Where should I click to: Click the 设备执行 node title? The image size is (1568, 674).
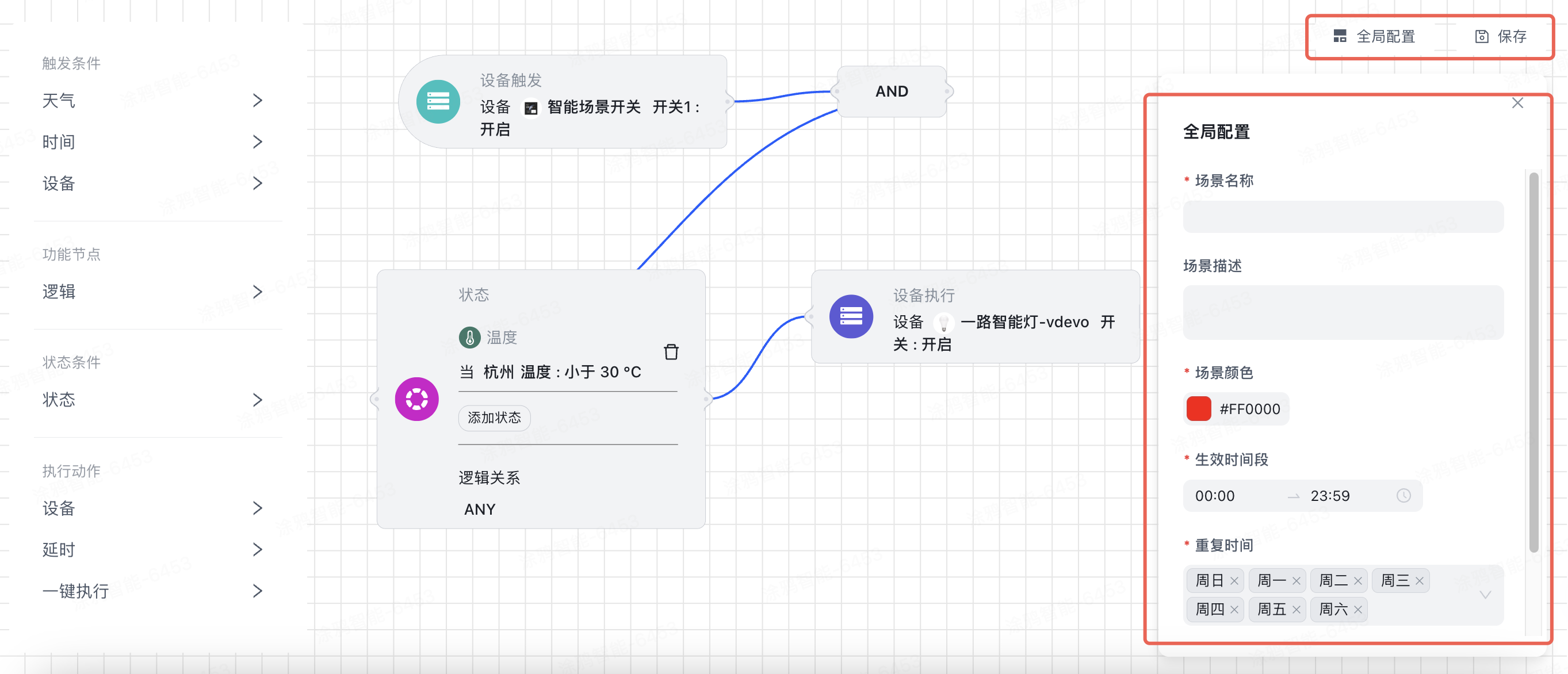click(924, 295)
